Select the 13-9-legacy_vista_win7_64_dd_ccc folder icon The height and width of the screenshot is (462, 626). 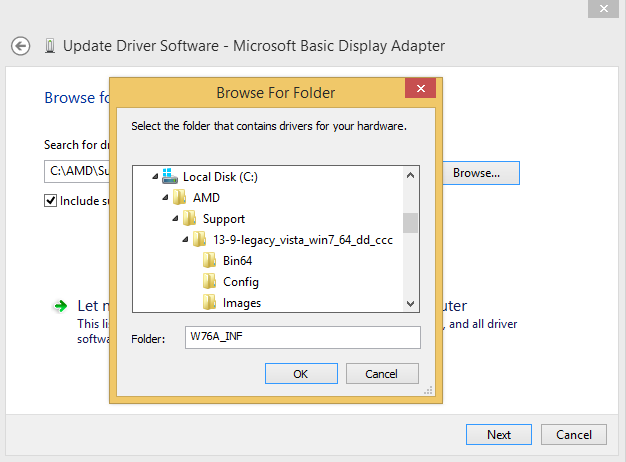tap(200, 240)
